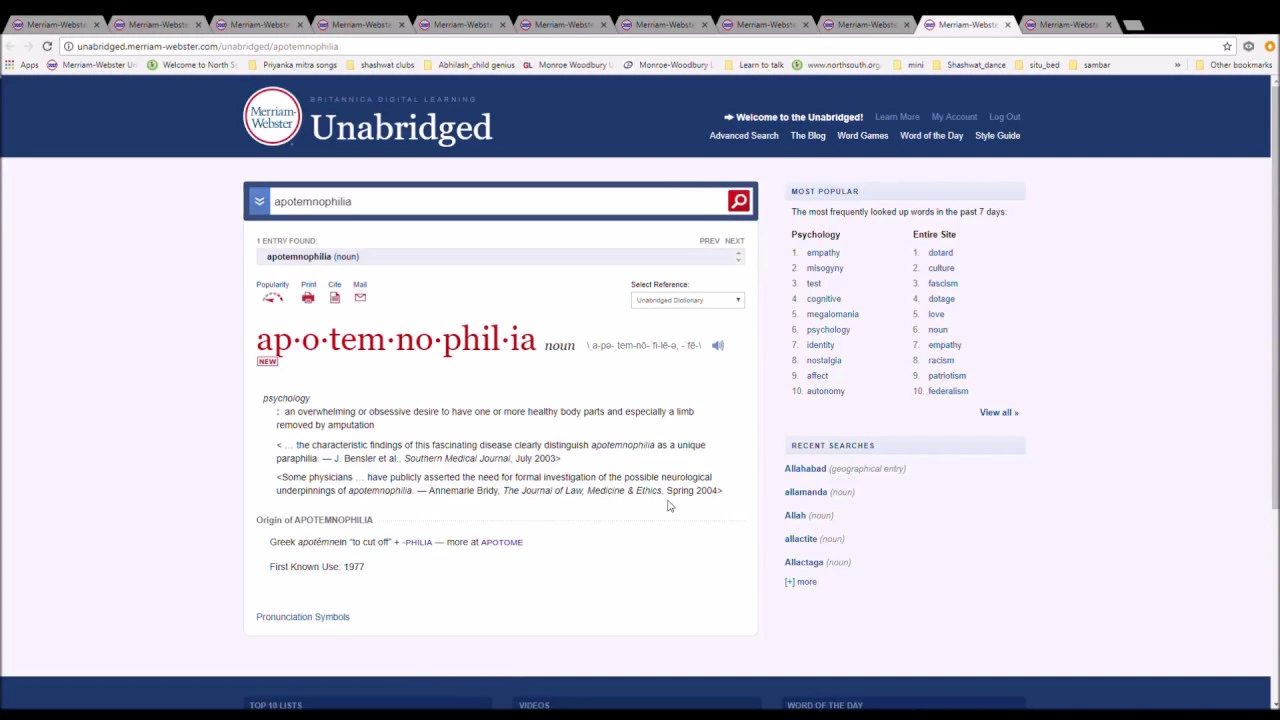Open popular Psychology word cognitive

(824, 299)
